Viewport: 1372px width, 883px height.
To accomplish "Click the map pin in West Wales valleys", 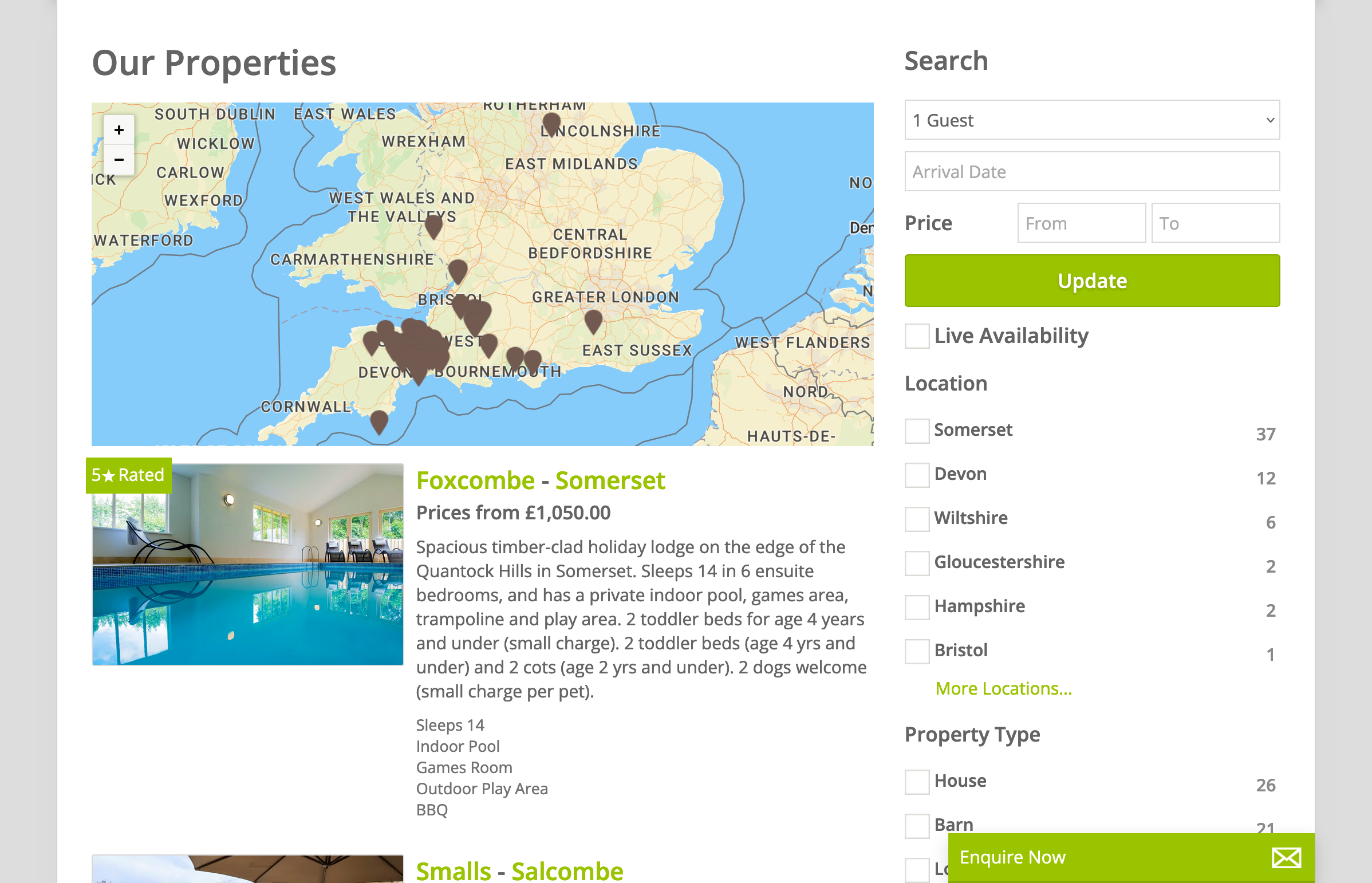I will 433,226.
